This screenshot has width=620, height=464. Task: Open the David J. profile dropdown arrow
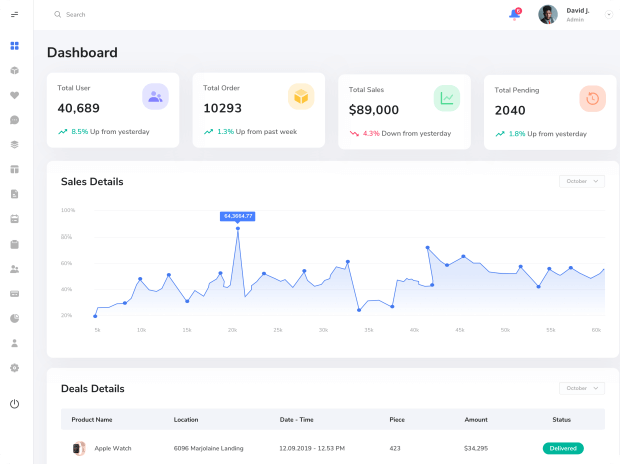[x=609, y=14]
